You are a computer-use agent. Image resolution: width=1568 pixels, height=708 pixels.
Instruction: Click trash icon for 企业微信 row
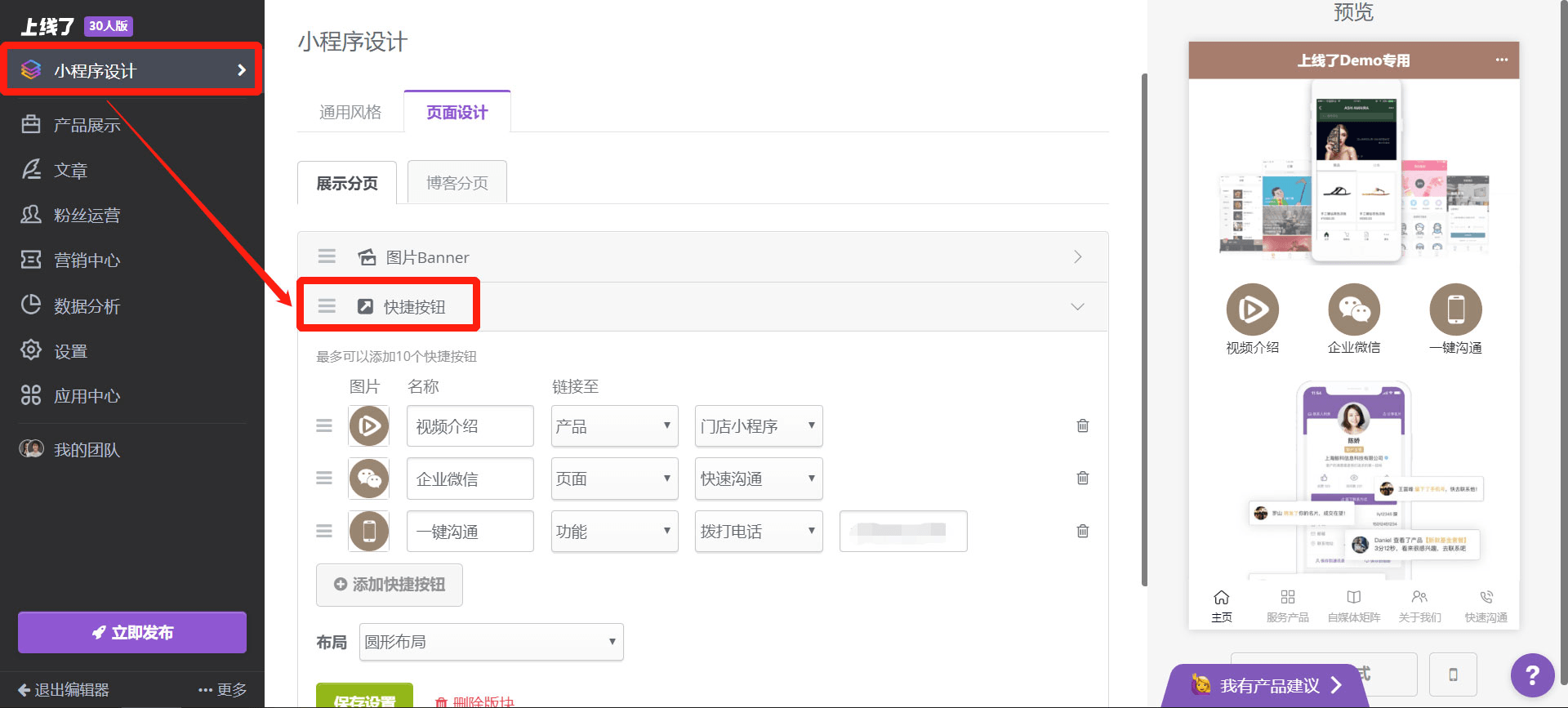1082,478
